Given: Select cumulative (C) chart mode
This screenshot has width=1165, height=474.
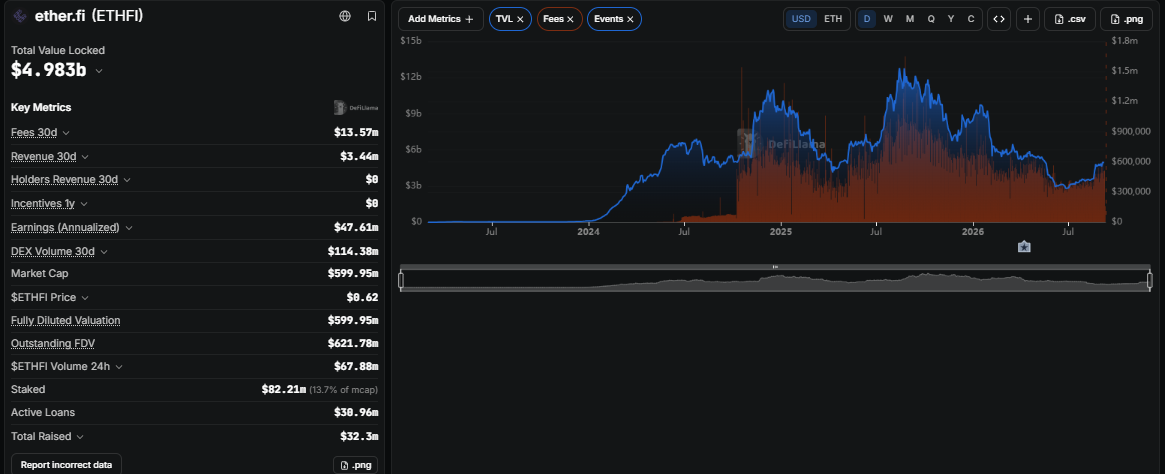Looking at the screenshot, I should coord(970,19).
